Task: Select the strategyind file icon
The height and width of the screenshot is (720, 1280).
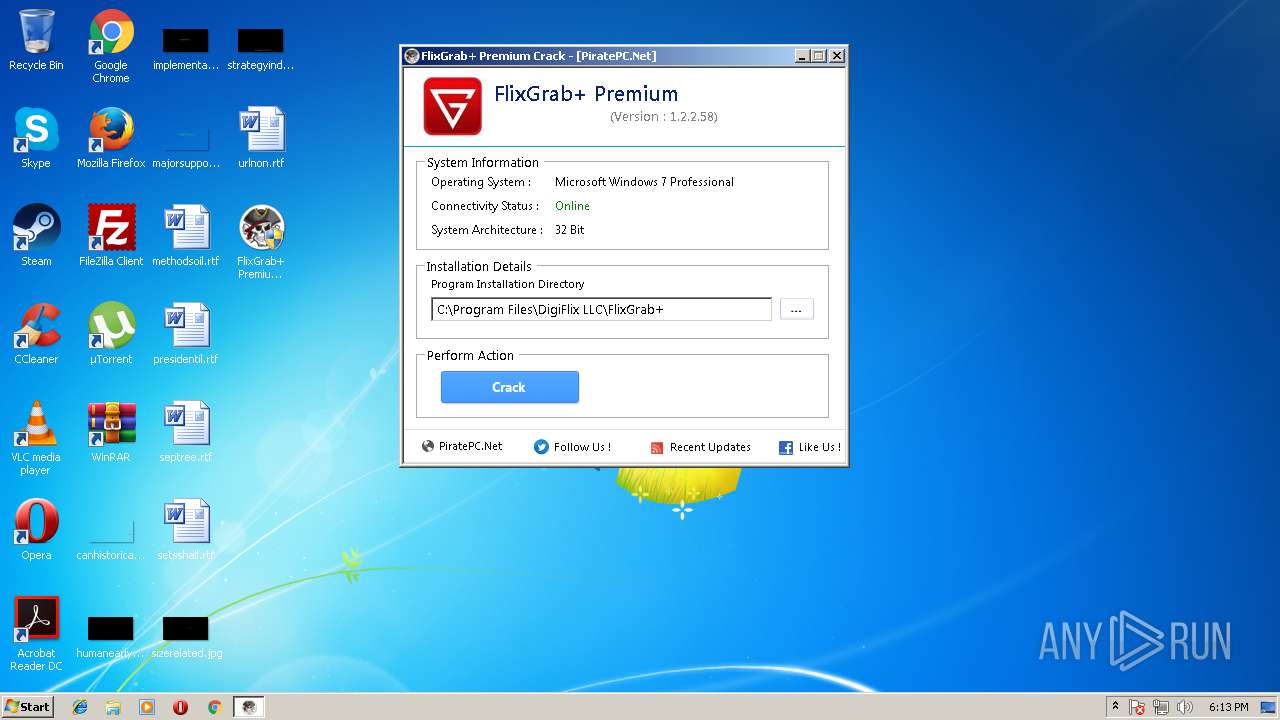Action: (x=261, y=50)
